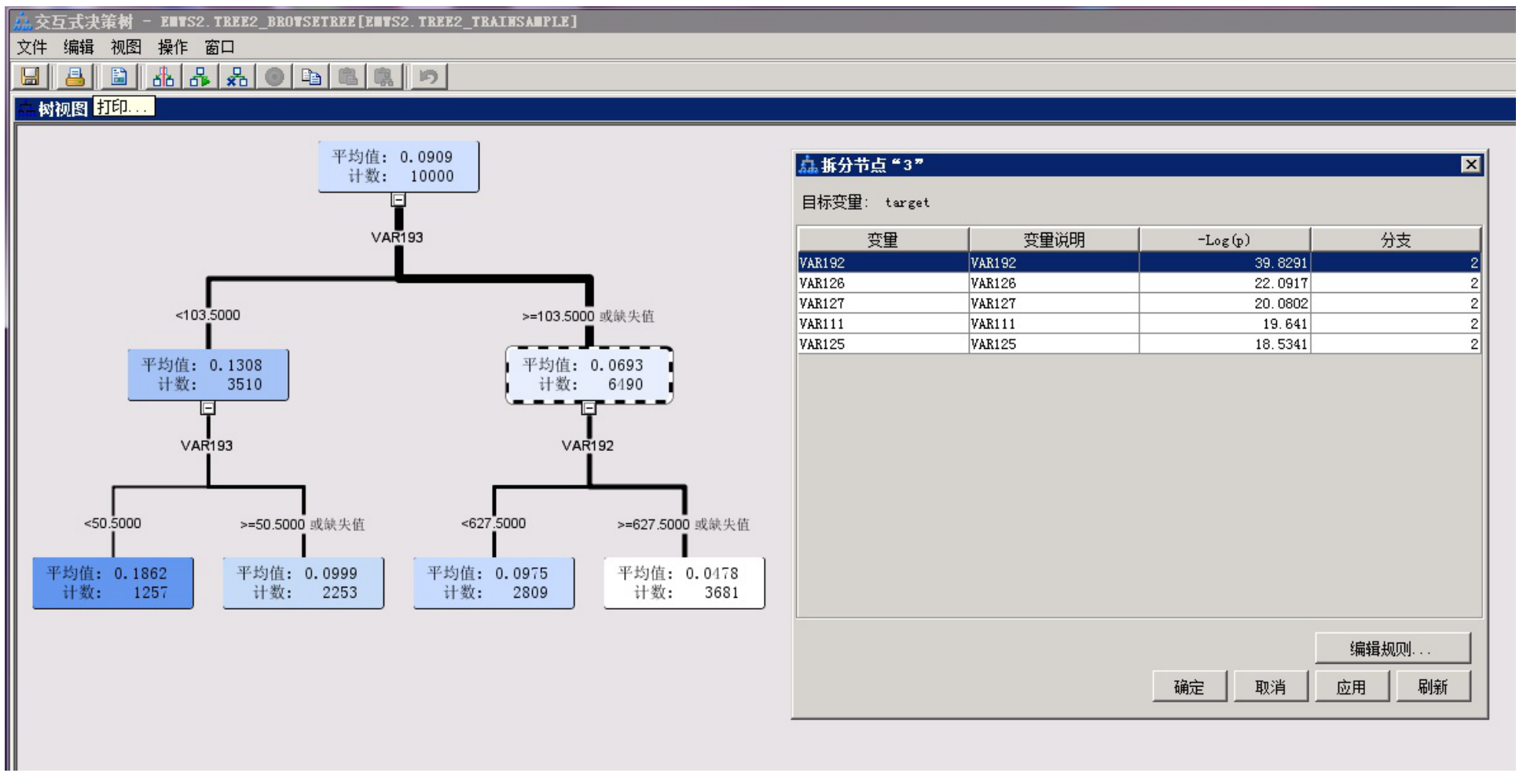
Task: Select the leaf node with count 1257
Action: pyautogui.click(x=113, y=583)
